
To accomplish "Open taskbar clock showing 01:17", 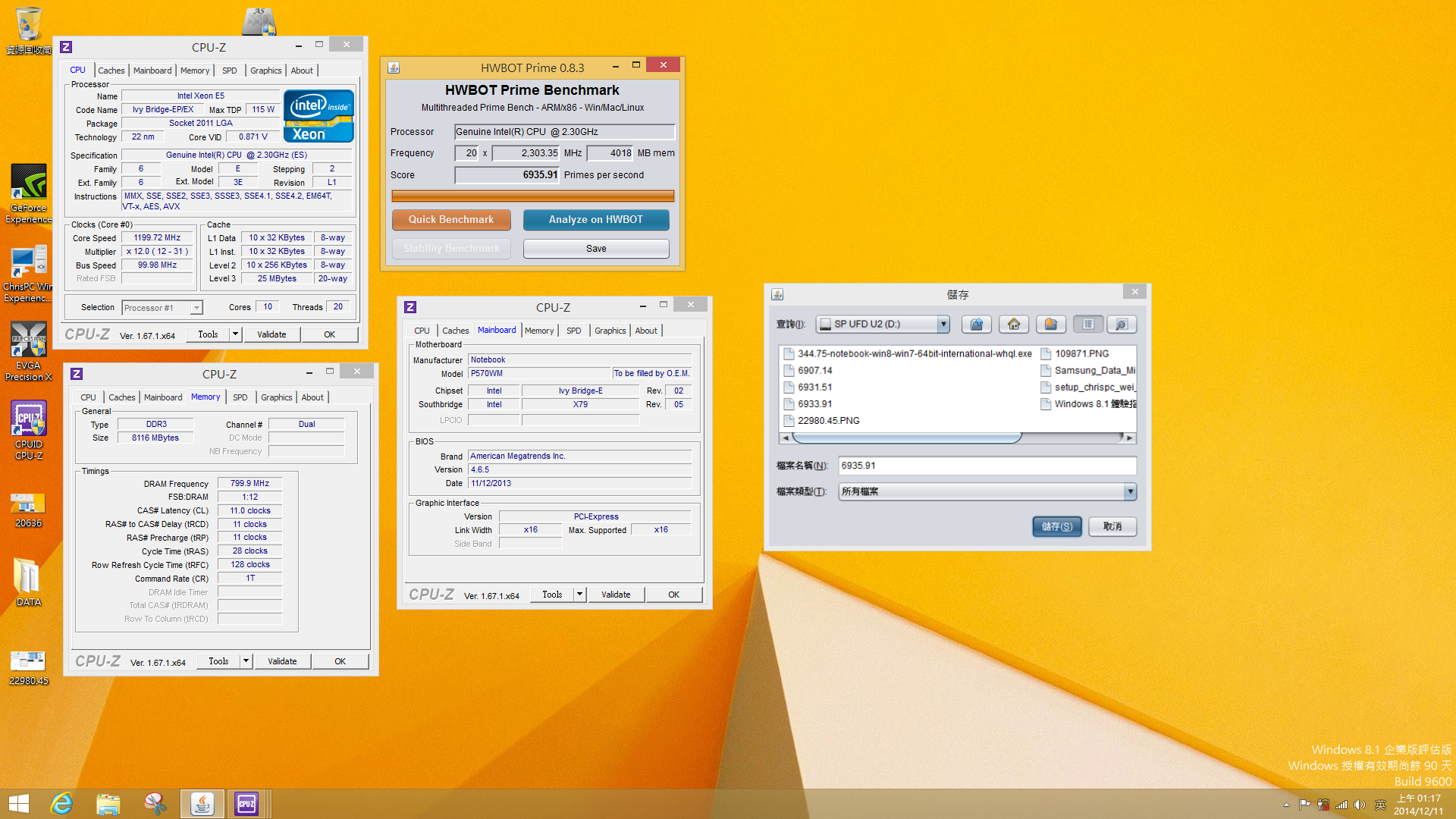I will (1419, 805).
